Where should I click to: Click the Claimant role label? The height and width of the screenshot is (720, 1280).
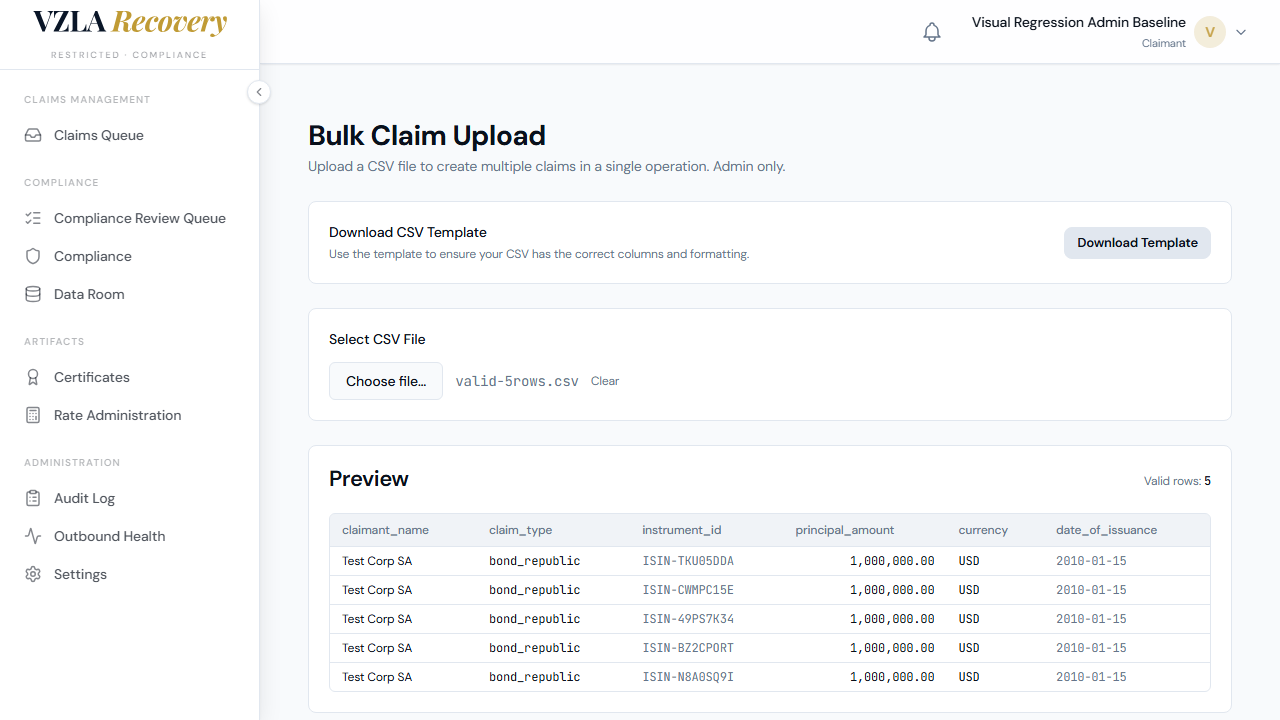1164,43
